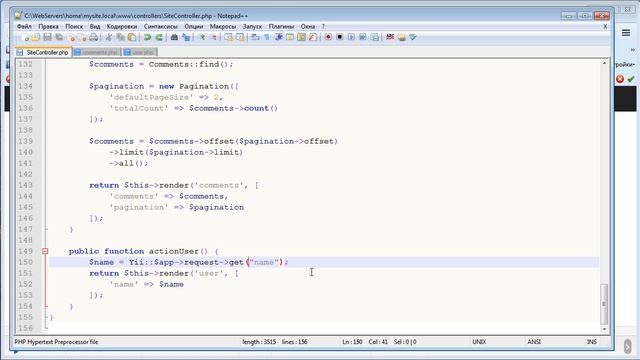Start macro recording with red dot icon
Screen dimensions: 640x360
[328, 38]
